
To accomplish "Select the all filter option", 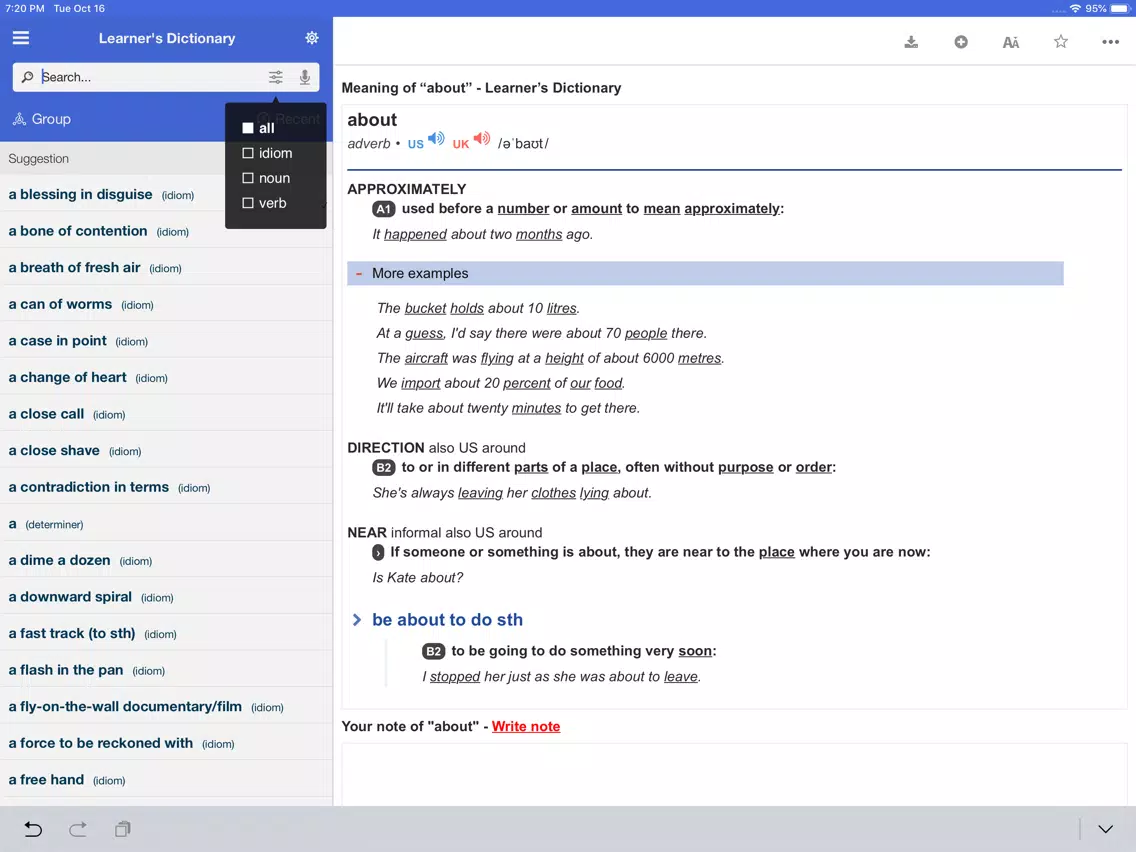I will click(x=259, y=128).
